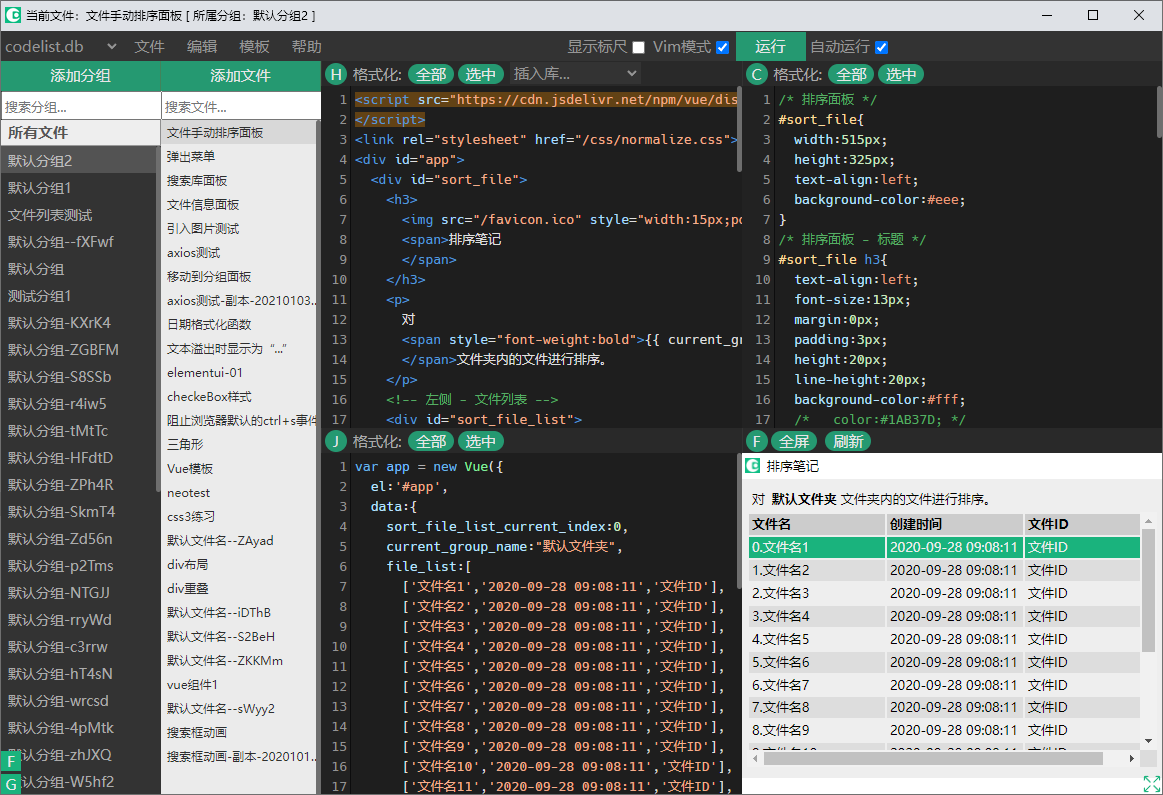Uncheck the 自动运行 checkbox
Screen dimensions: 1163x795
(881, 47)
